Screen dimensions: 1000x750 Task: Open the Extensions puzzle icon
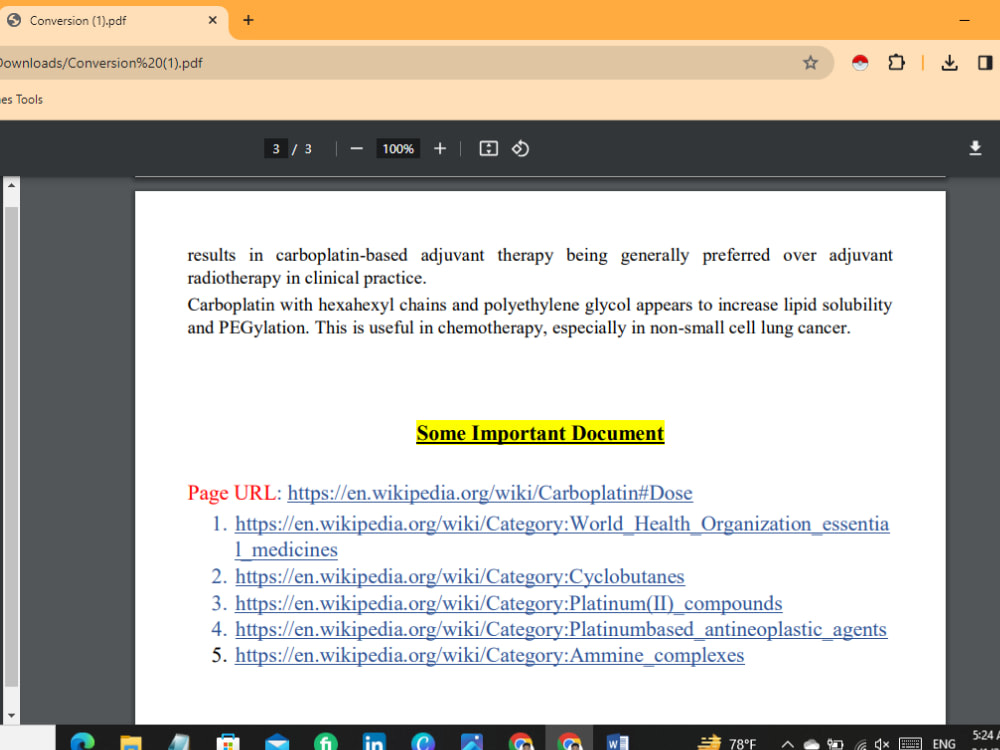896,62
